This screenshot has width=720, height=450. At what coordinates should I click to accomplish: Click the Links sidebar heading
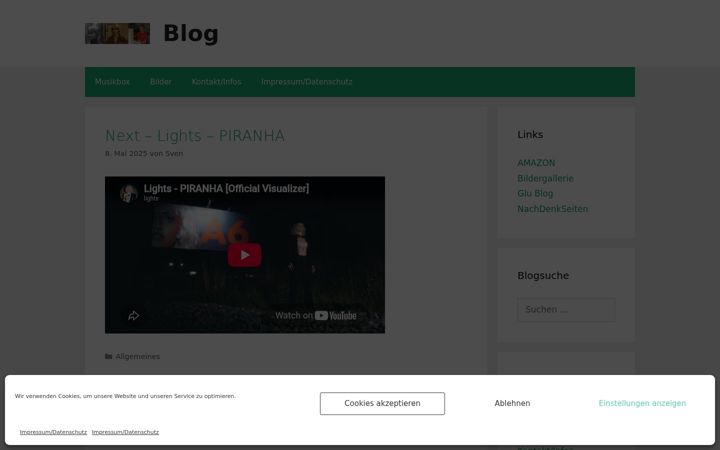(530, 135)
